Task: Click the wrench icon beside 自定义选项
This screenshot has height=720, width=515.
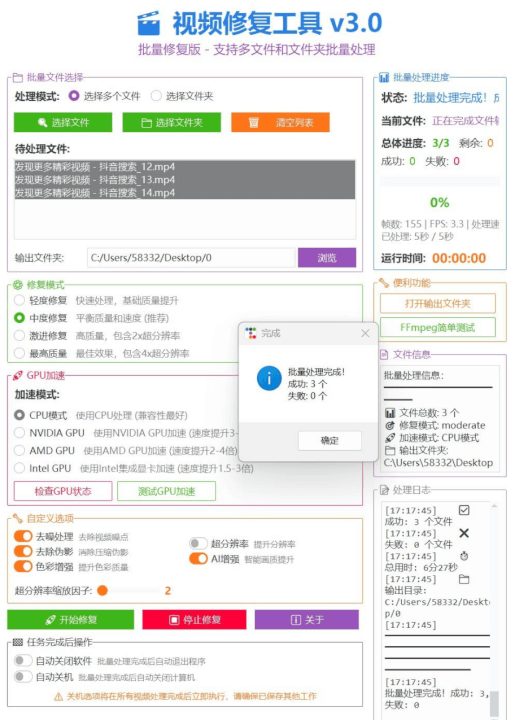Action: pyautogui.click(x=18, y=518)
